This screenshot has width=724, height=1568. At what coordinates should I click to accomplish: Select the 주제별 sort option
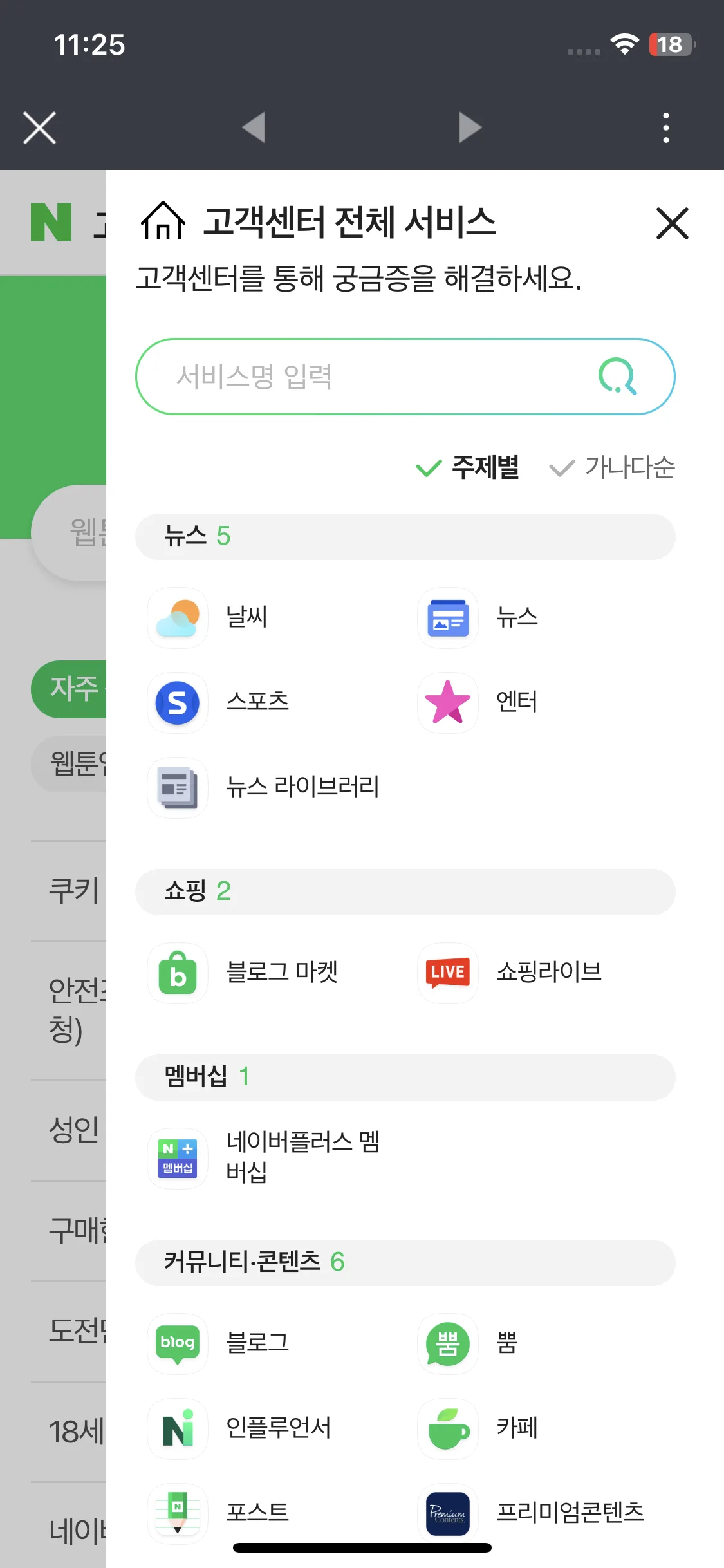[x=468, y=467]
